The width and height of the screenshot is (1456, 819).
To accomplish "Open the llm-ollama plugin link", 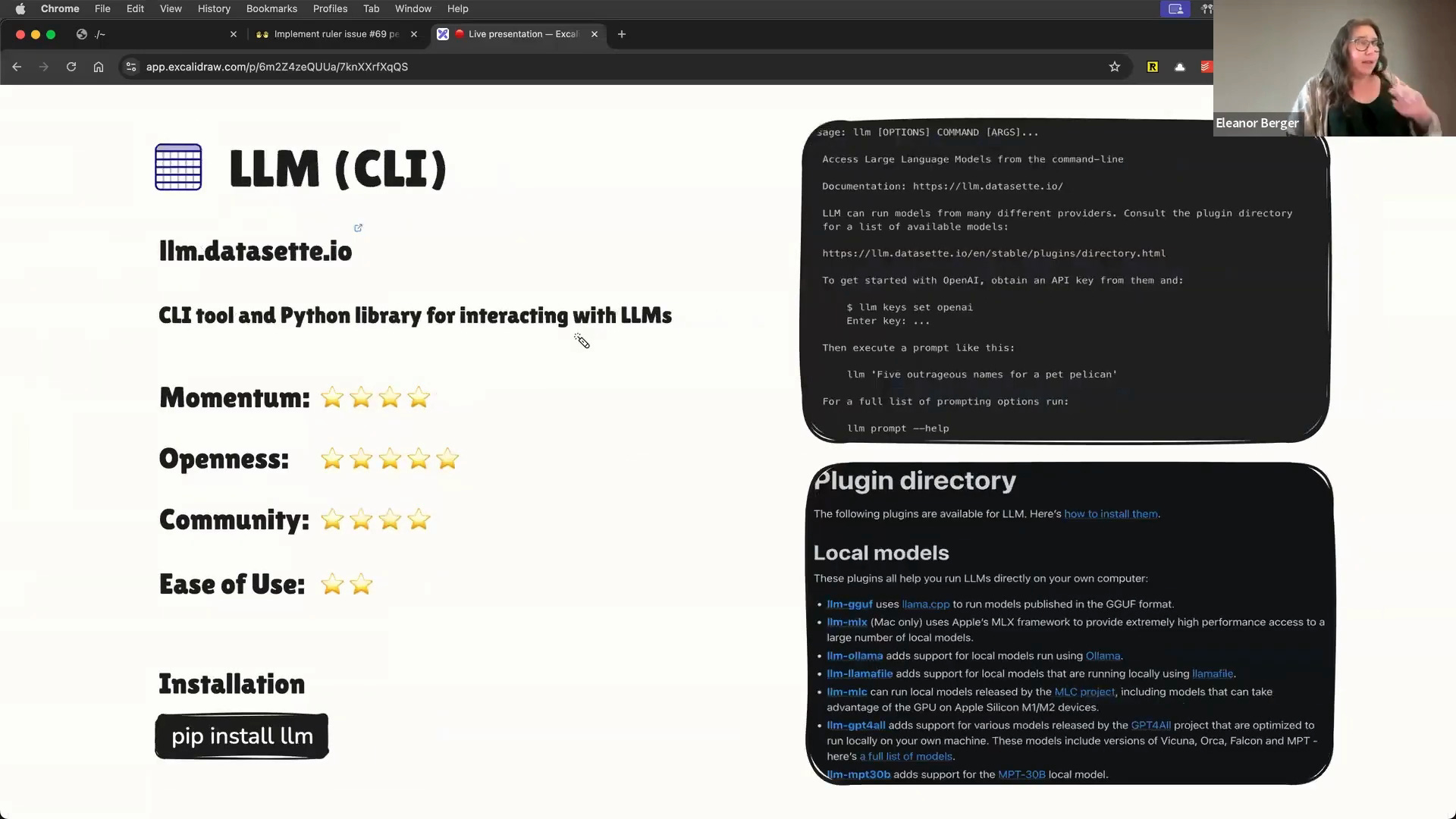I will click(x=855, y=656).
